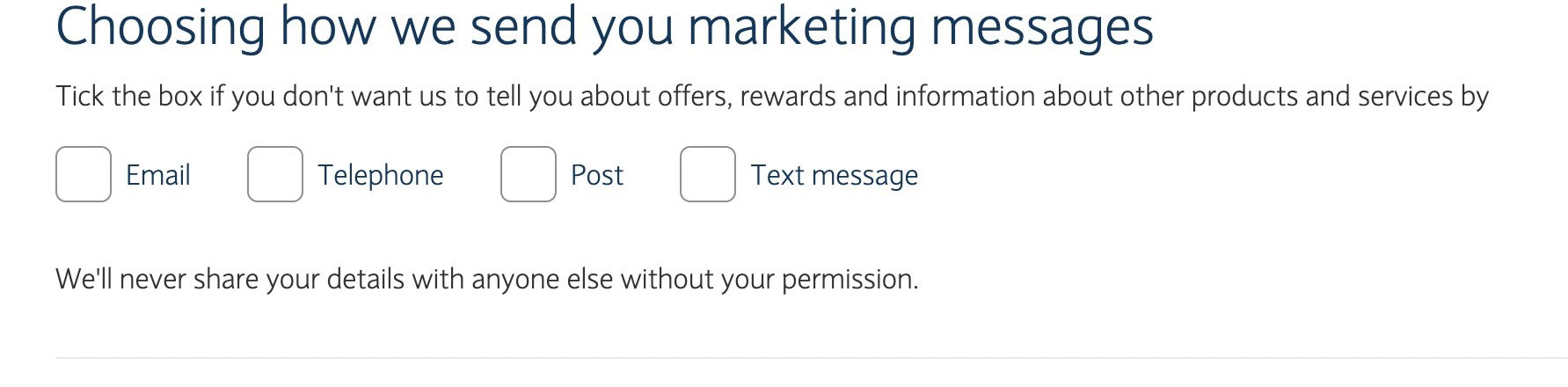Click the "Telephone" label text
The image size is (1568, 387).
point(381,175)
